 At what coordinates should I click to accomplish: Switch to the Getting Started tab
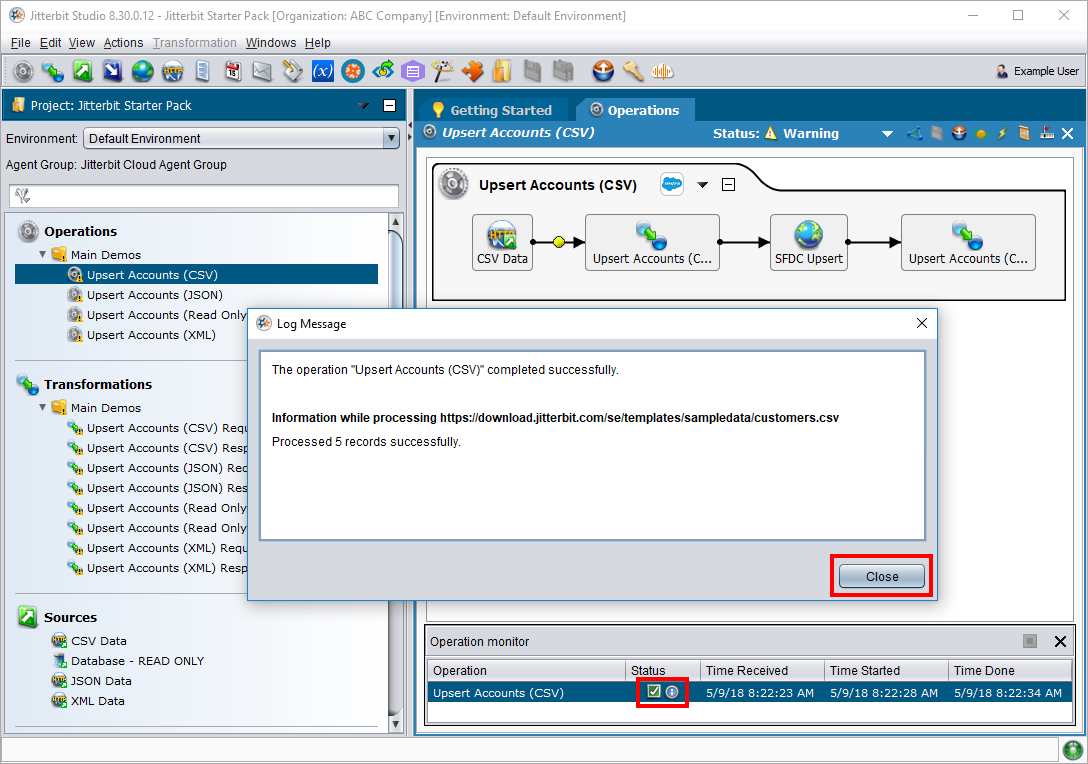[491, 110]
